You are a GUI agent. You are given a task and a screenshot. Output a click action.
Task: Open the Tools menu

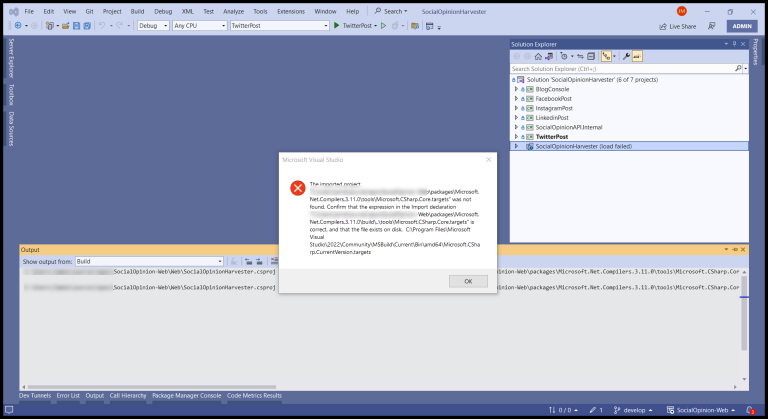click(x=260, y=11)
